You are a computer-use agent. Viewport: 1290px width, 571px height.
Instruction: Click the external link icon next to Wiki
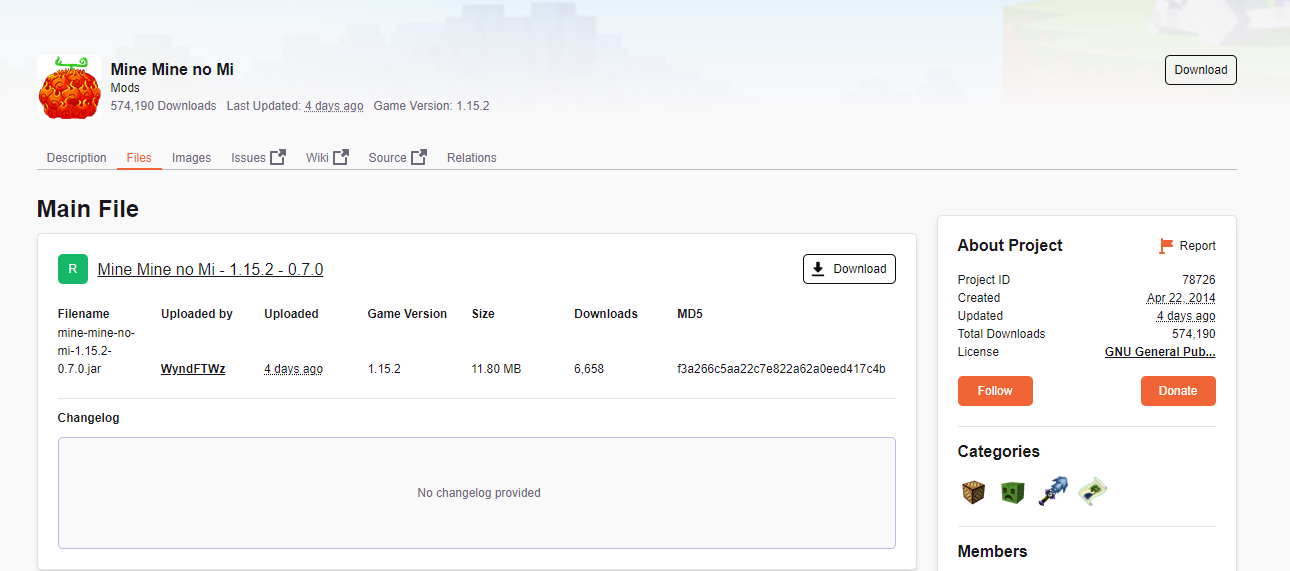pyautogui.click(x=341, y=157)
